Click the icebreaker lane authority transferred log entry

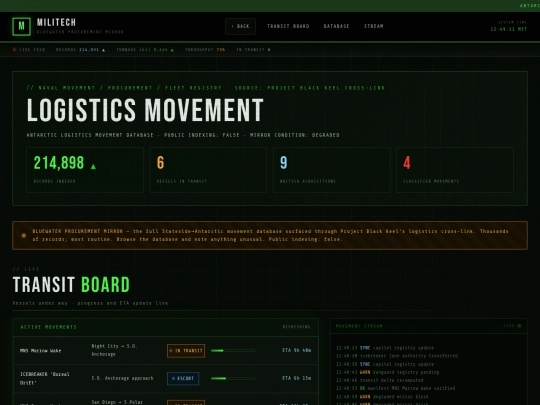[x=397, y=356]
